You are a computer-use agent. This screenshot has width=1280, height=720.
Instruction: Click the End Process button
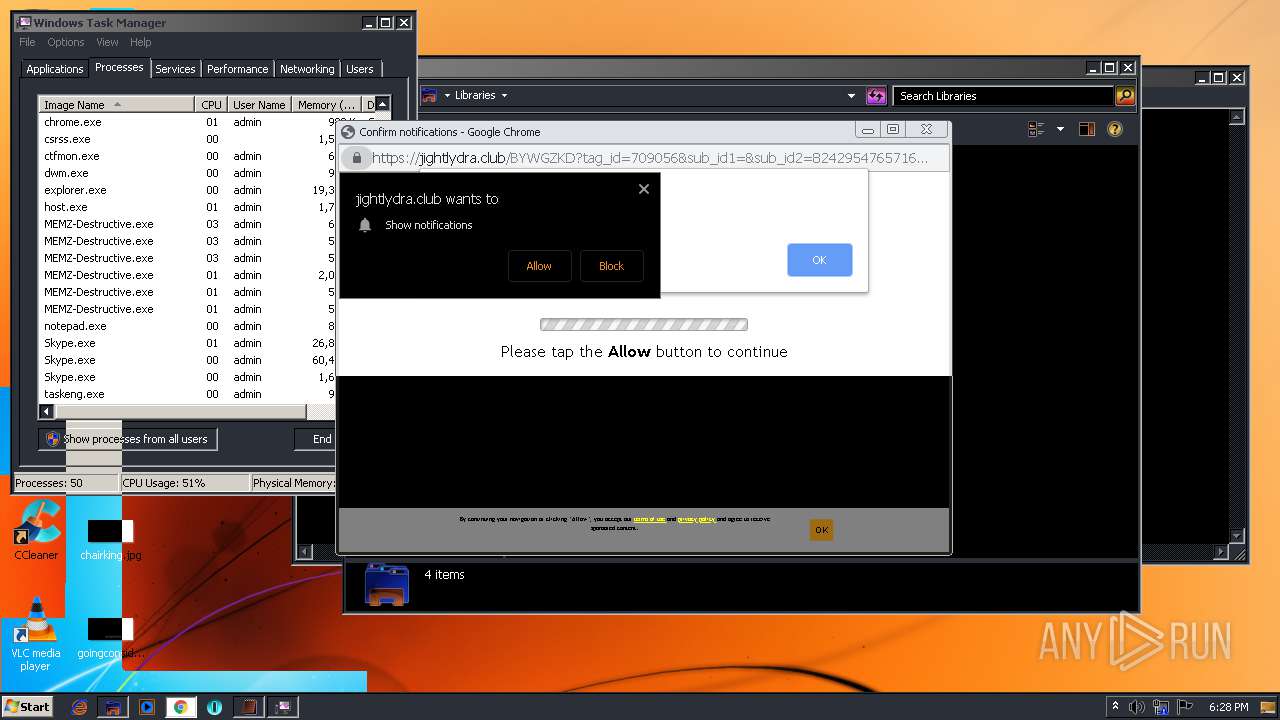317,439
